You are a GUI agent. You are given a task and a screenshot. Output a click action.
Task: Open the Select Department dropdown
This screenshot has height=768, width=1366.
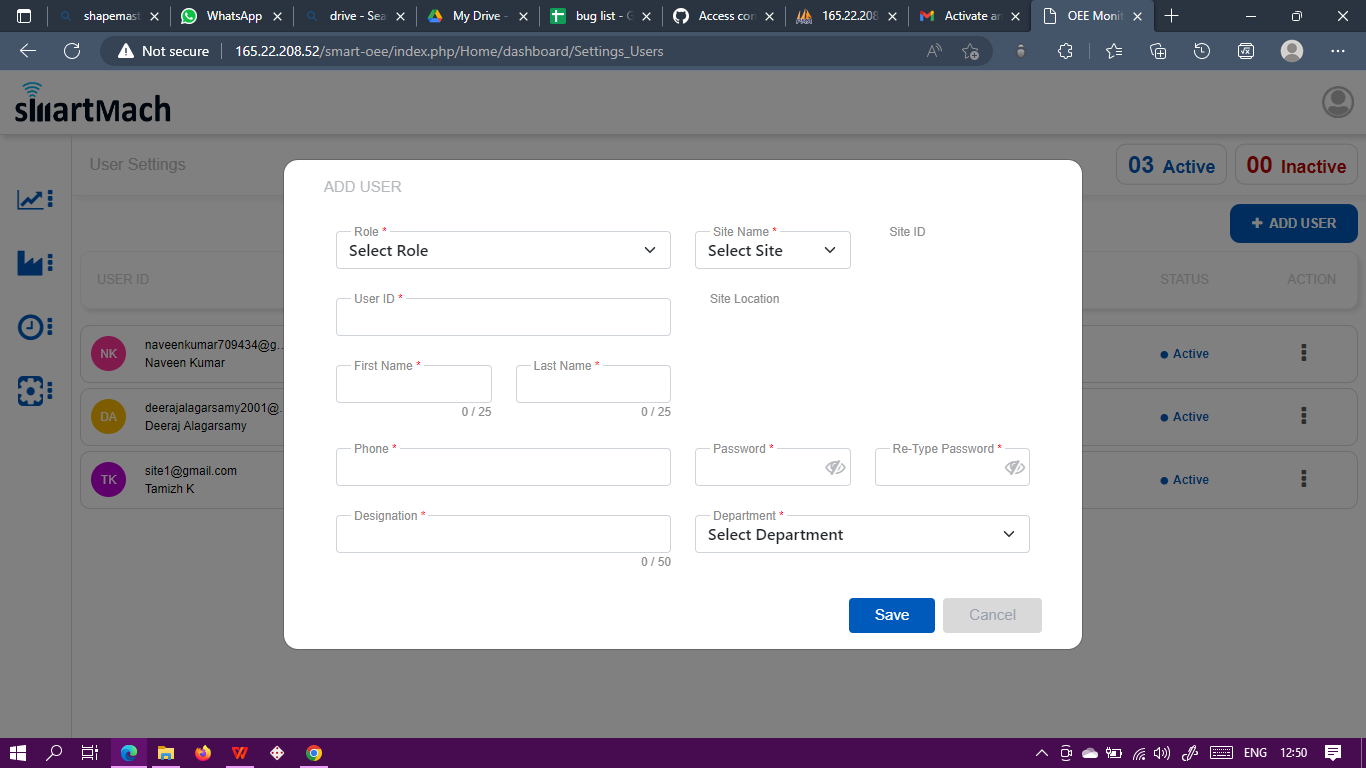(862, 534)
